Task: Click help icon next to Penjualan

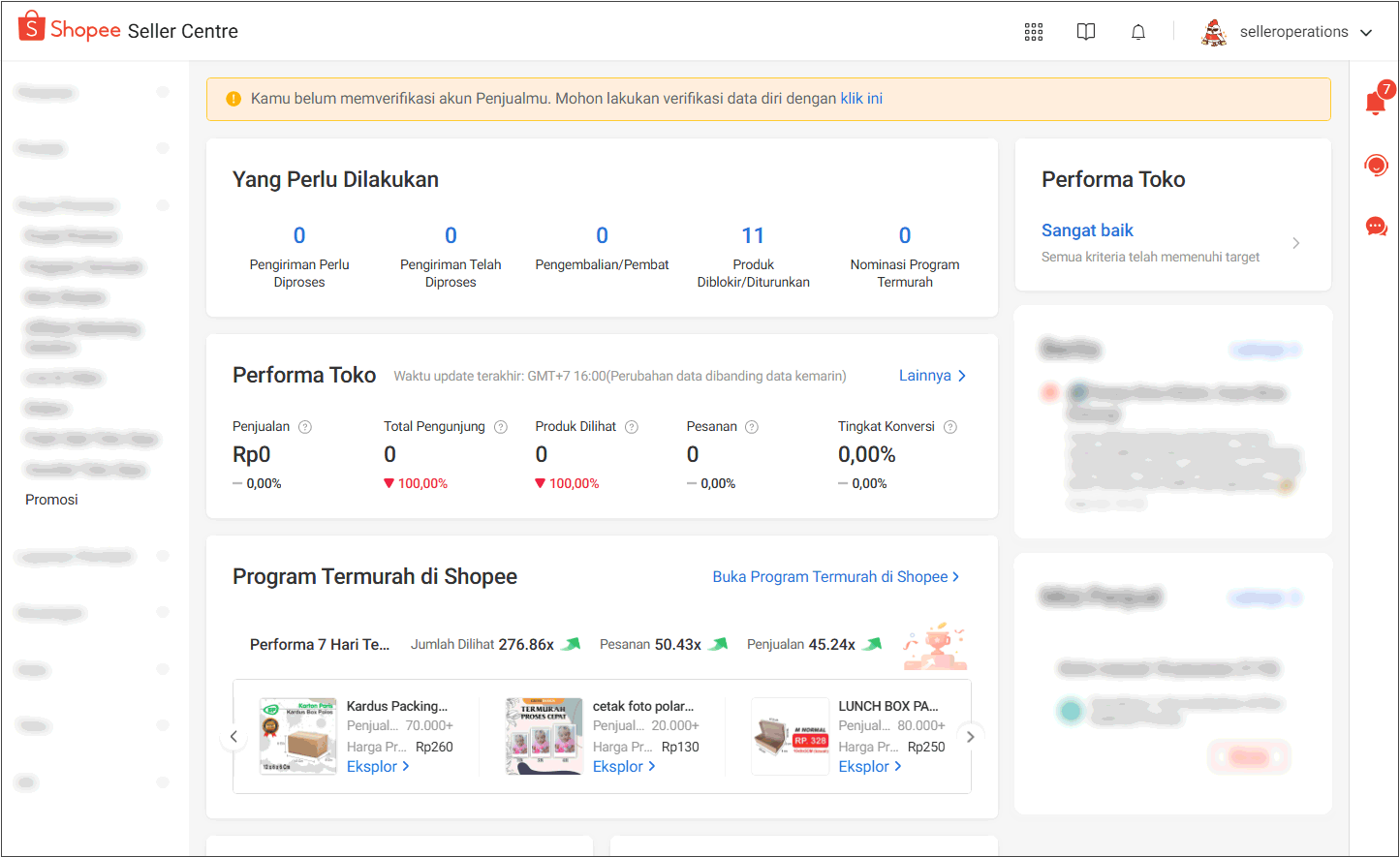Action: (x=305, y=427)
